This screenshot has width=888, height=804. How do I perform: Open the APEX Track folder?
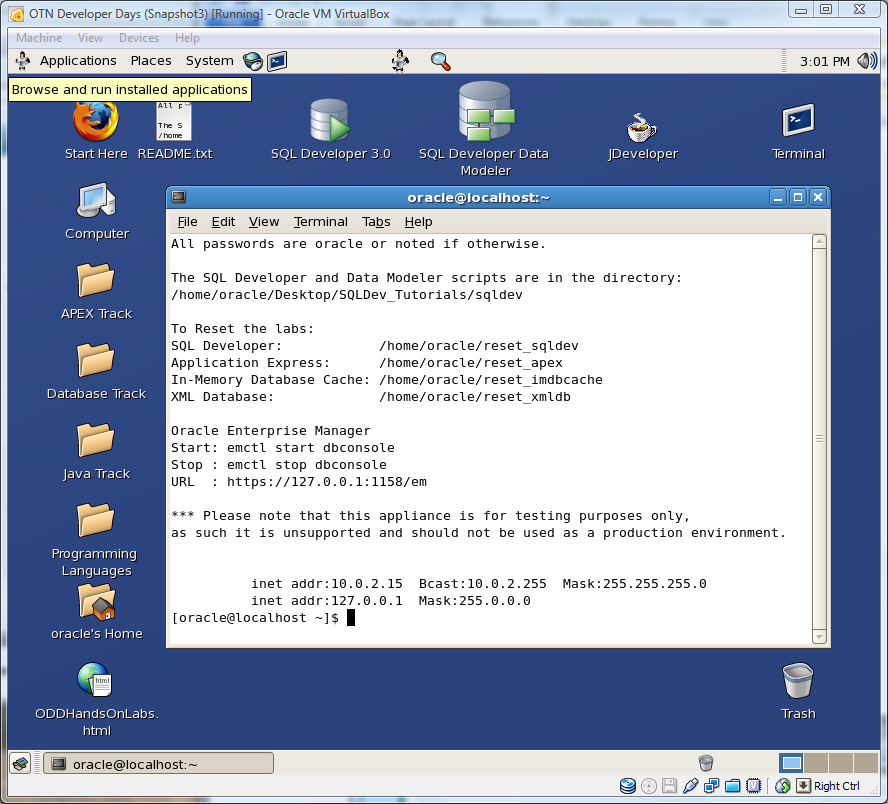point(96,280)
